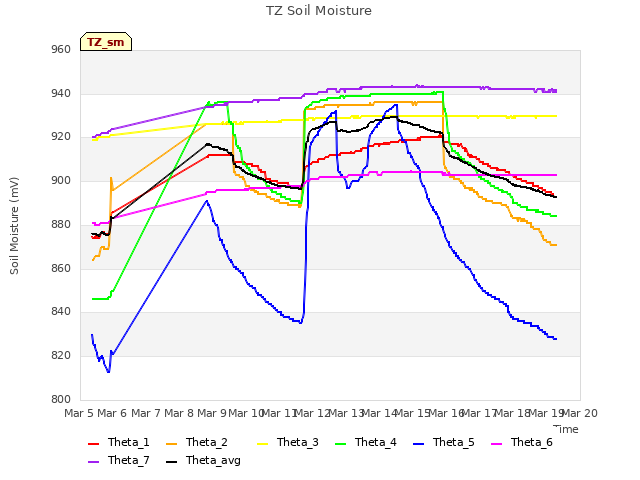Click the 860 y-axis tick label
This screenshot has width=640, height=480.
click(x=61, y=268)
